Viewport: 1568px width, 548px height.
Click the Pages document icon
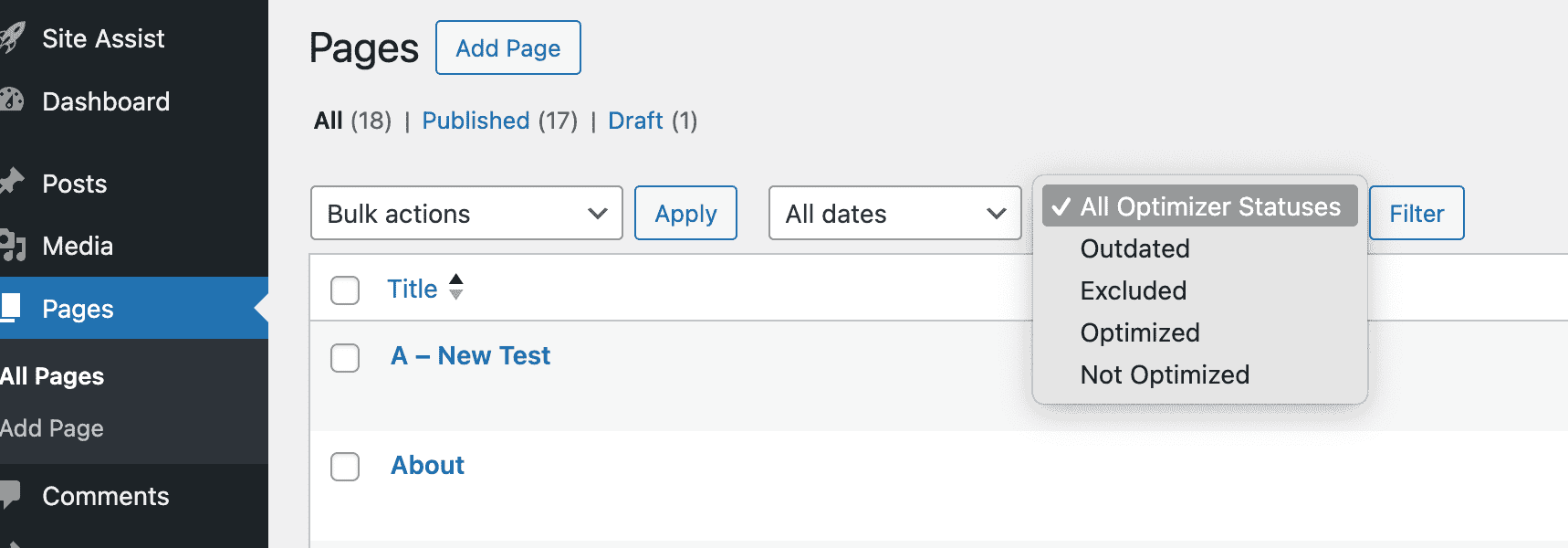tap(13, 308)
